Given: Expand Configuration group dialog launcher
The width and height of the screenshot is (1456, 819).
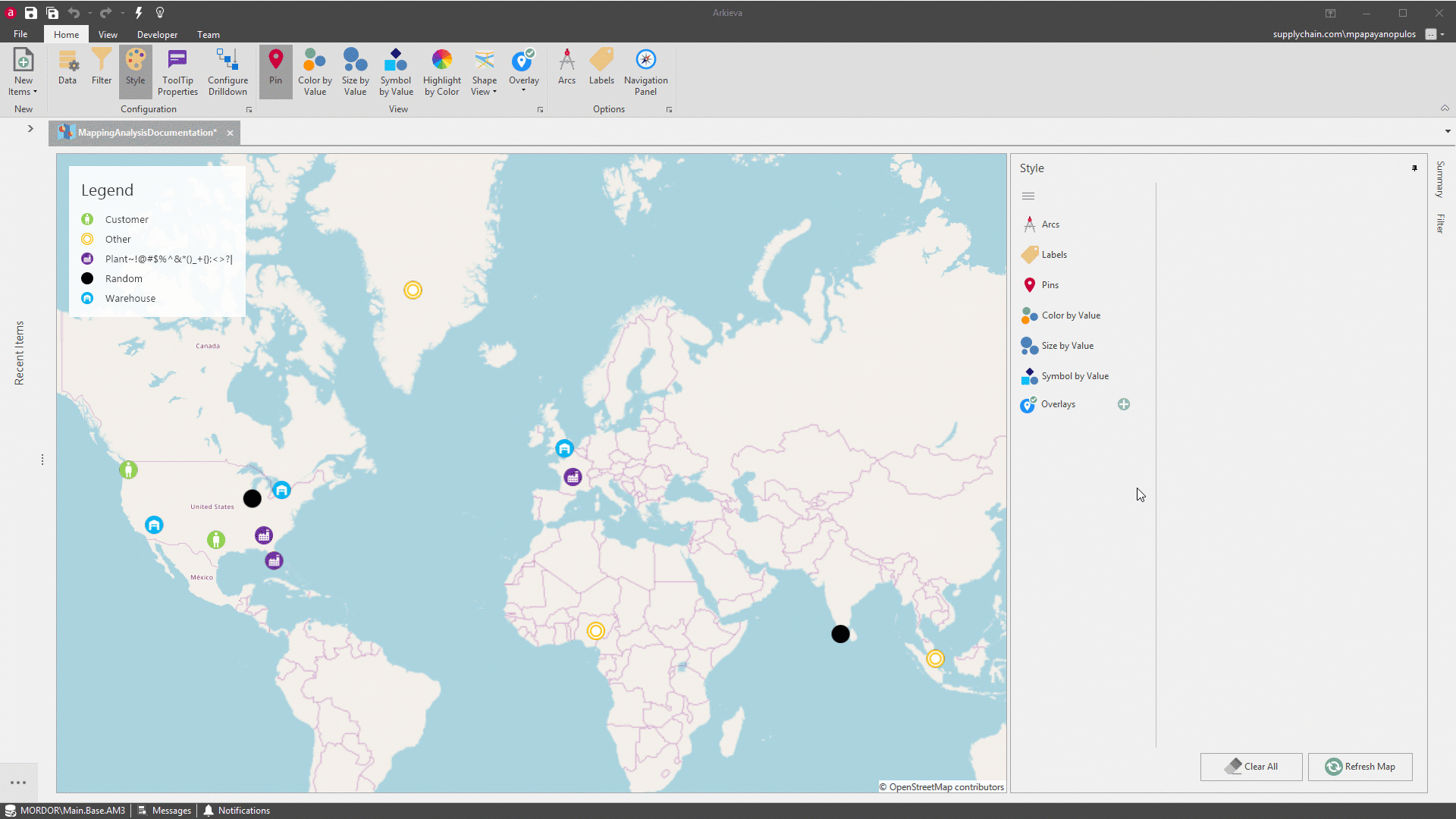Looking at the screenshot, I should pos(249,110).
